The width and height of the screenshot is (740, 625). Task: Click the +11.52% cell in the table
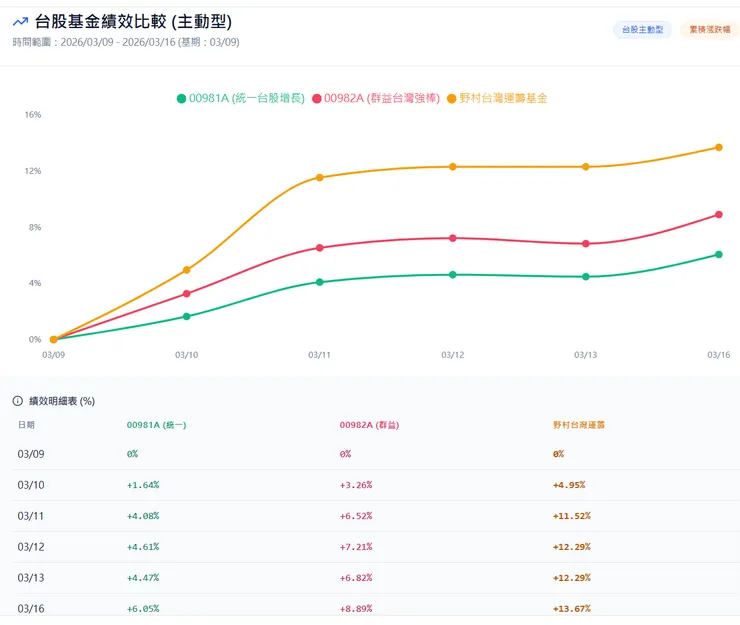click(x=572, y=516)
